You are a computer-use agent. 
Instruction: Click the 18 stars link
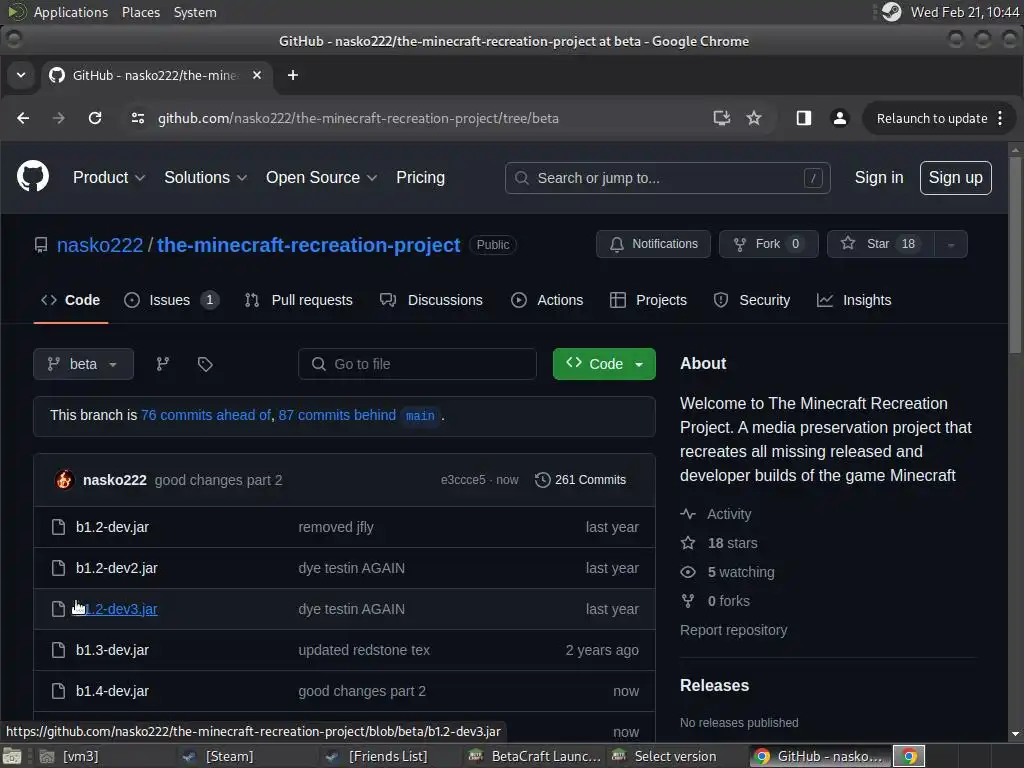pos(733,543)
